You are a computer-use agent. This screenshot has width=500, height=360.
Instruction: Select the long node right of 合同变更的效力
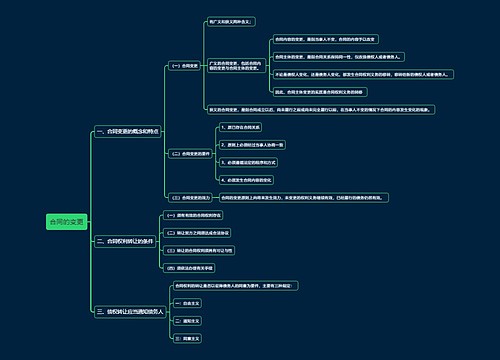(x=304, y=198)
